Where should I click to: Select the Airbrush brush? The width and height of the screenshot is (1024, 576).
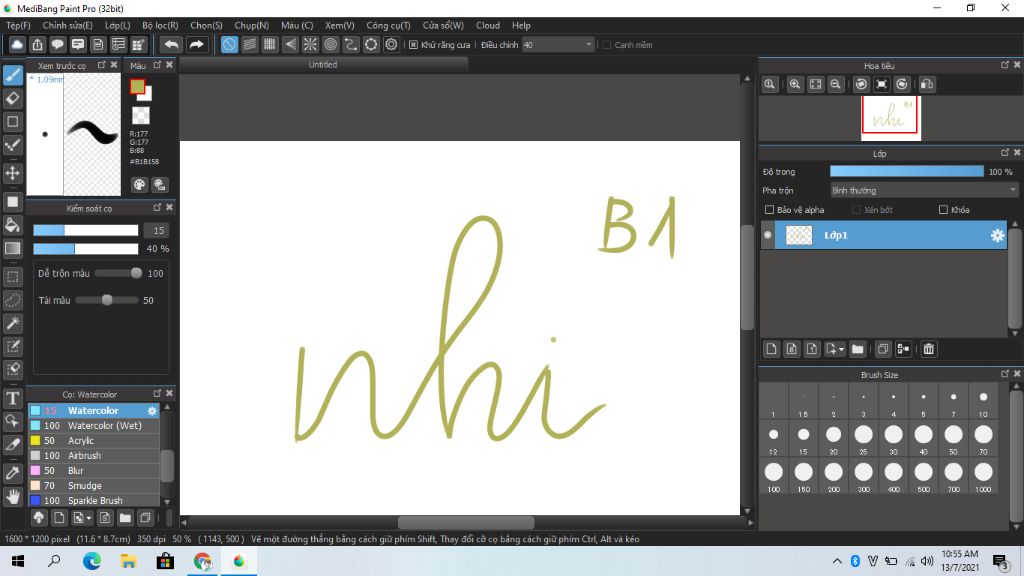click(x=94, y=456)
